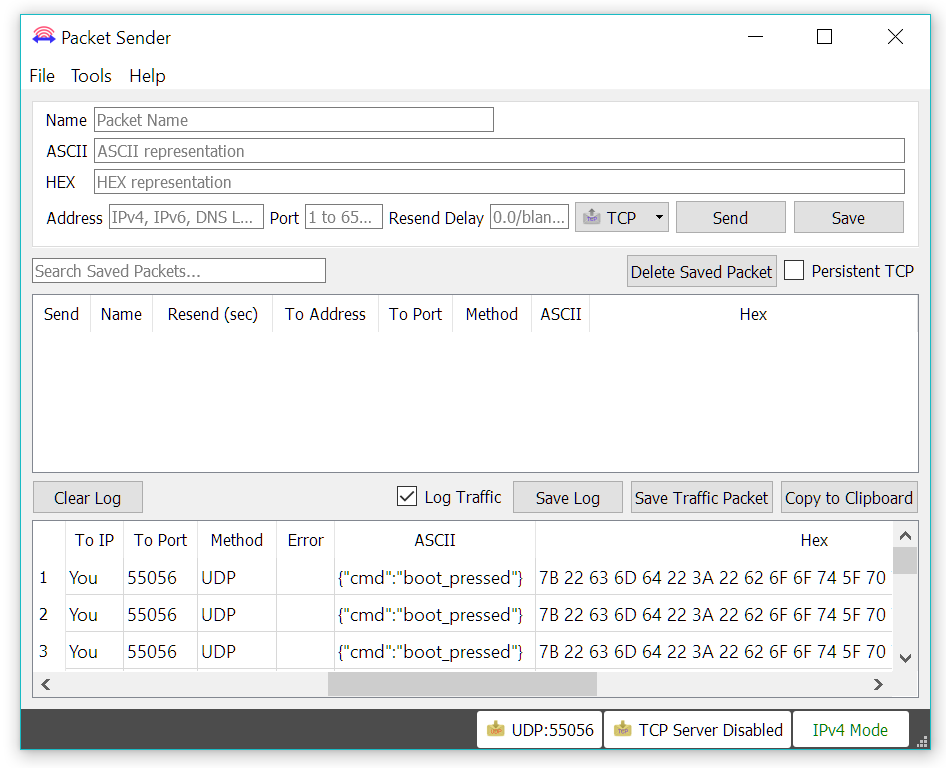This screenshot has width=946, height=768.
Task: Click the log scroll up arrow
Action: [905, 536]
